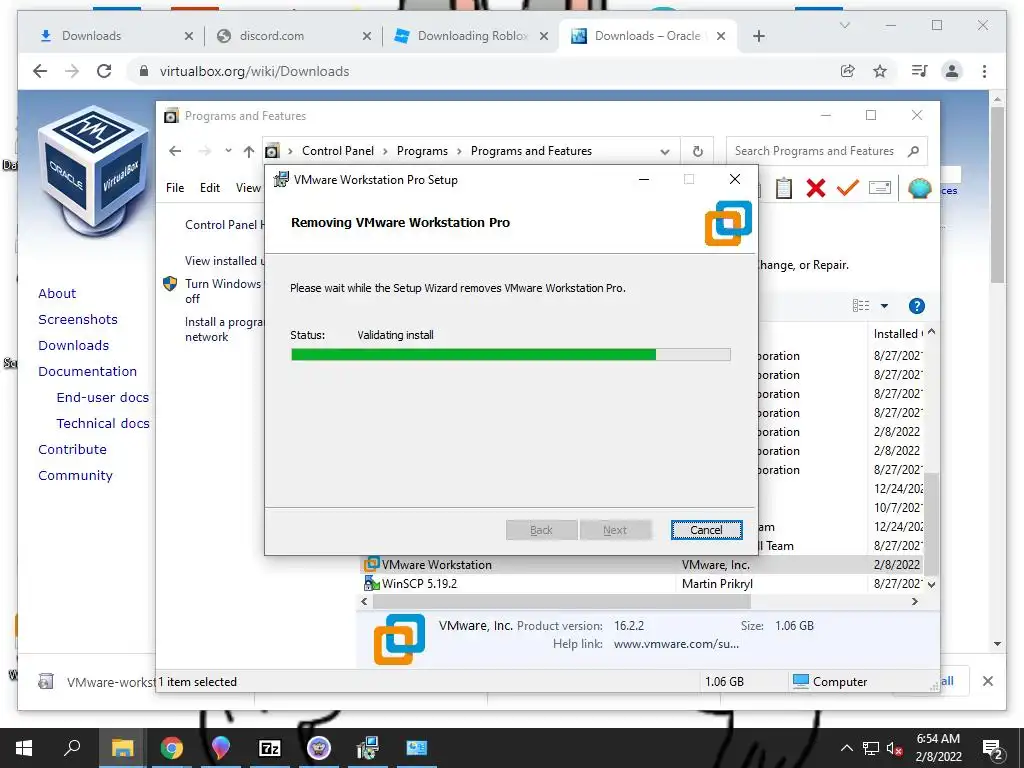Open the Control Panel taskbar icon
The height and width of the screenshot is (768, 1024).
(417, 748)
